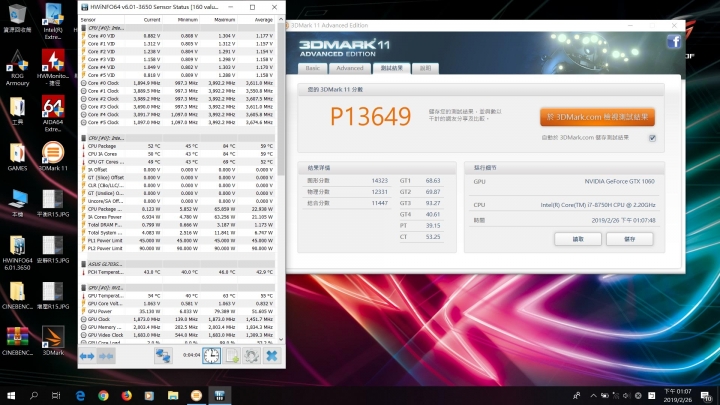
Task: Select the GAMES folder on desktop
Action: pos(17,157)
